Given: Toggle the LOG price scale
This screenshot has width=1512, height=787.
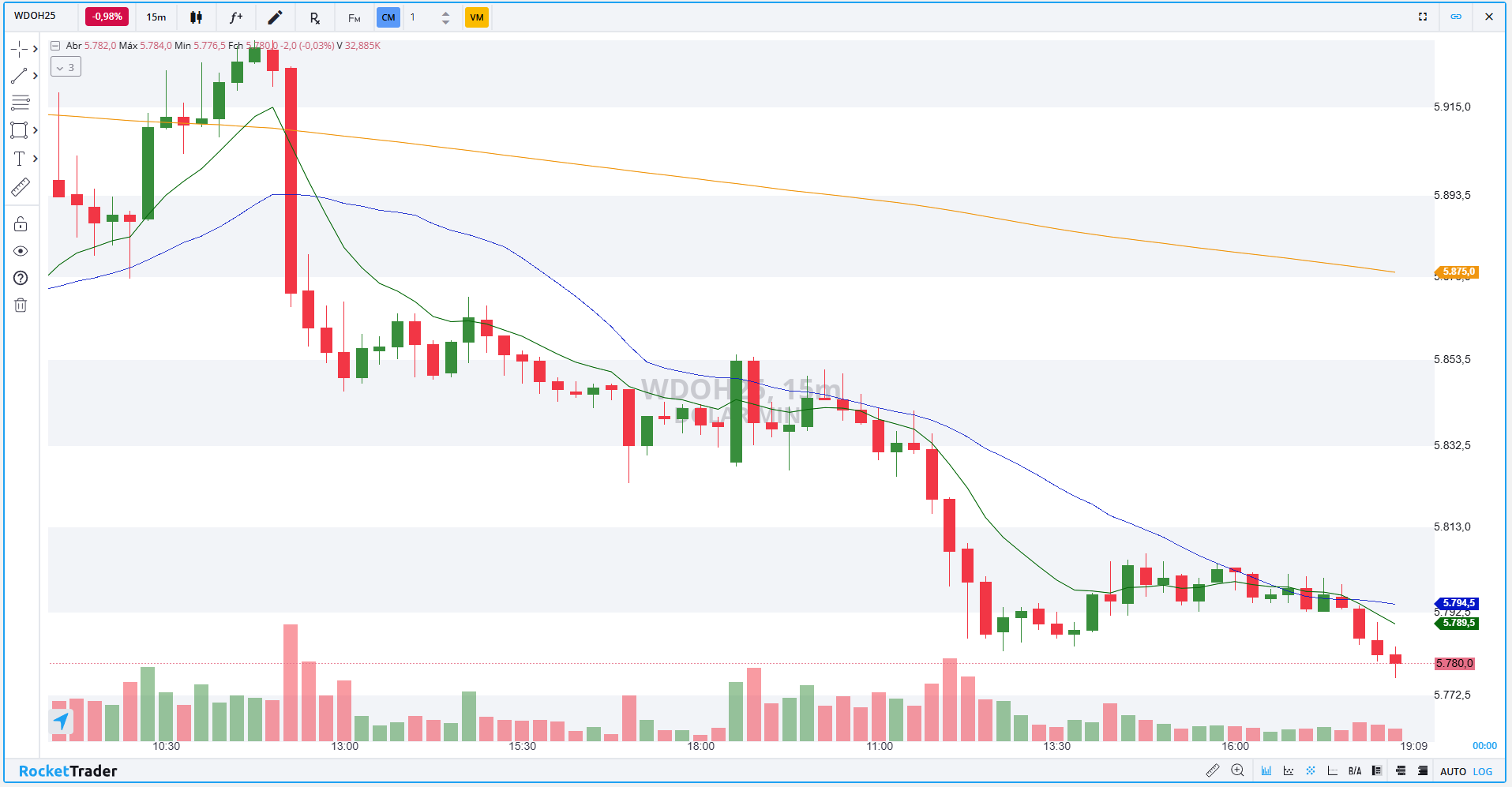Looking at the screenshot, I should click(1483, 771).
